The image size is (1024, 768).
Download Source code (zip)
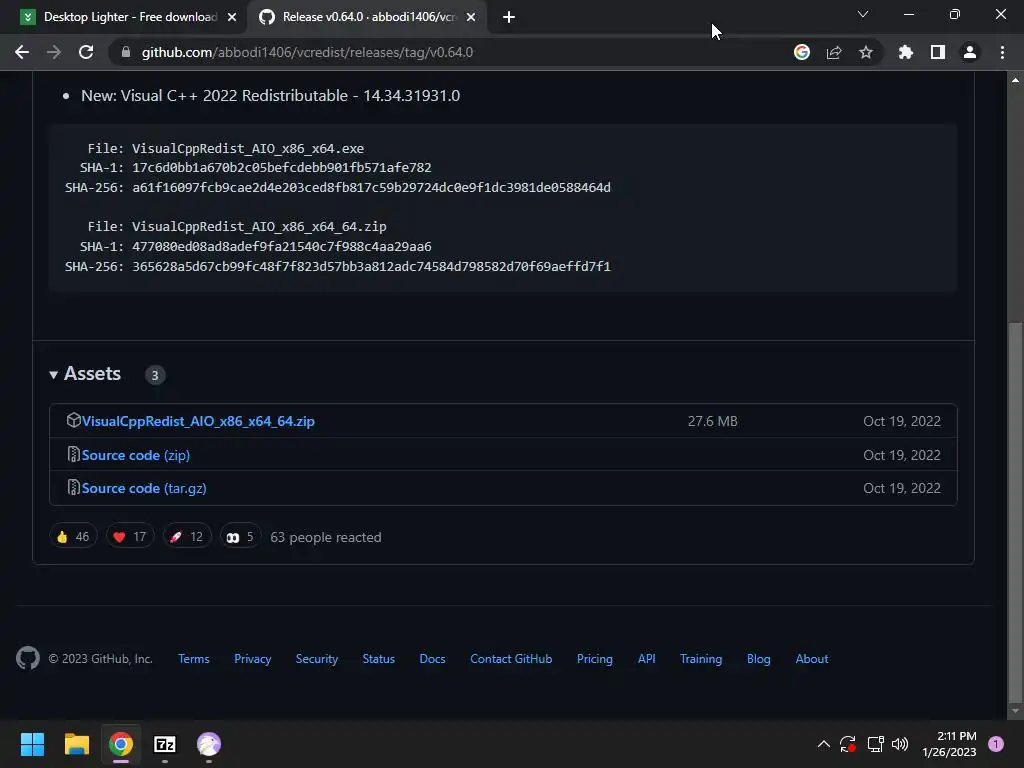(x=136, y=455)
